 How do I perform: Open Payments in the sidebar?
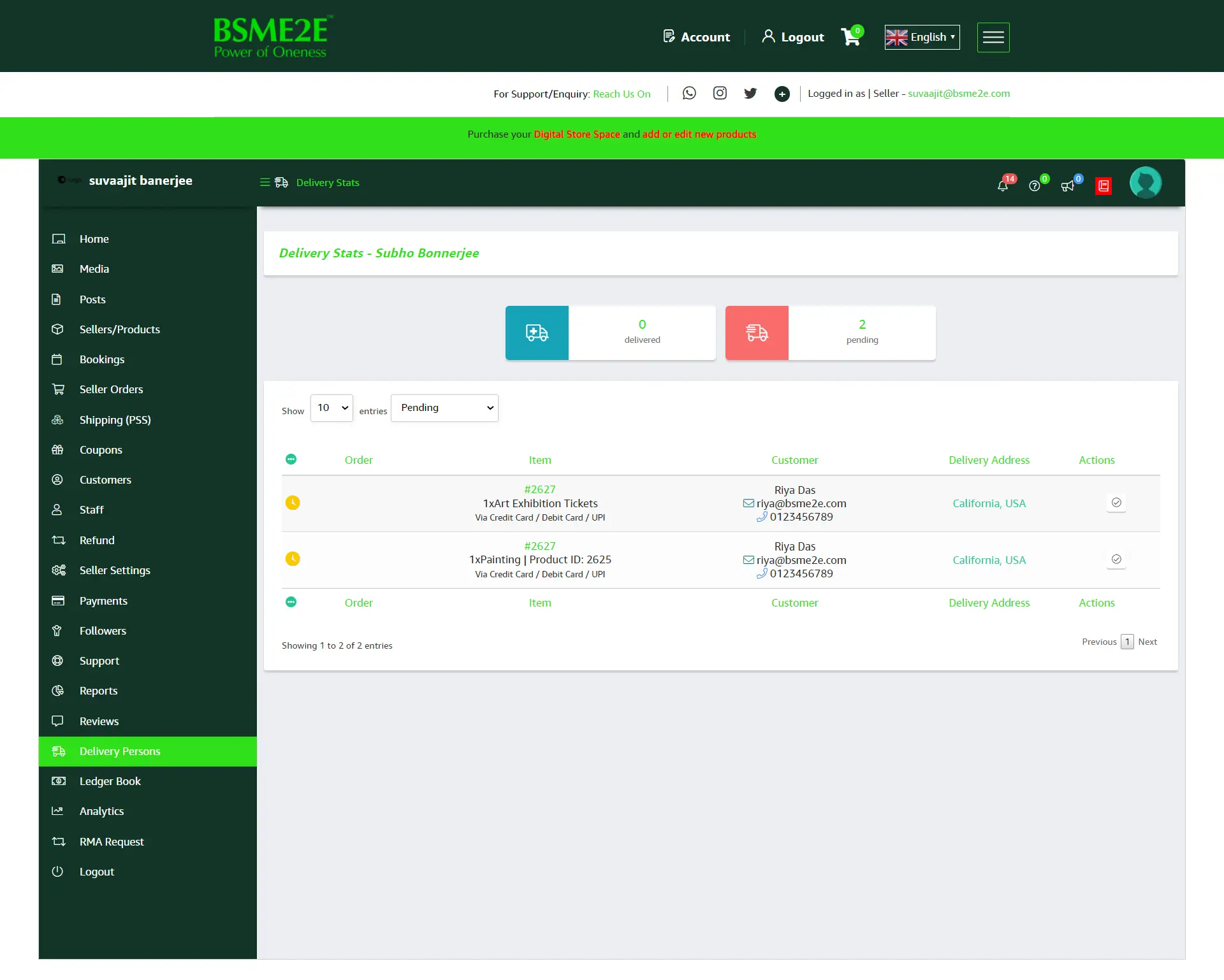click(148, 601)
